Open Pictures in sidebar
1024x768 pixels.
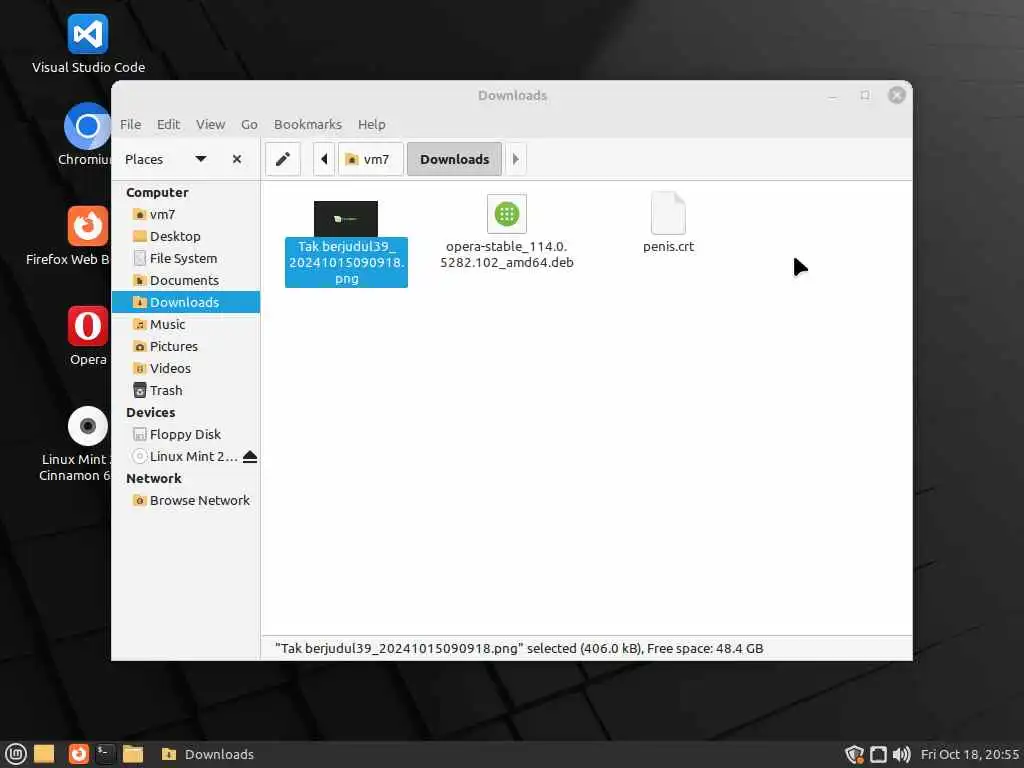tap(186, 346)
